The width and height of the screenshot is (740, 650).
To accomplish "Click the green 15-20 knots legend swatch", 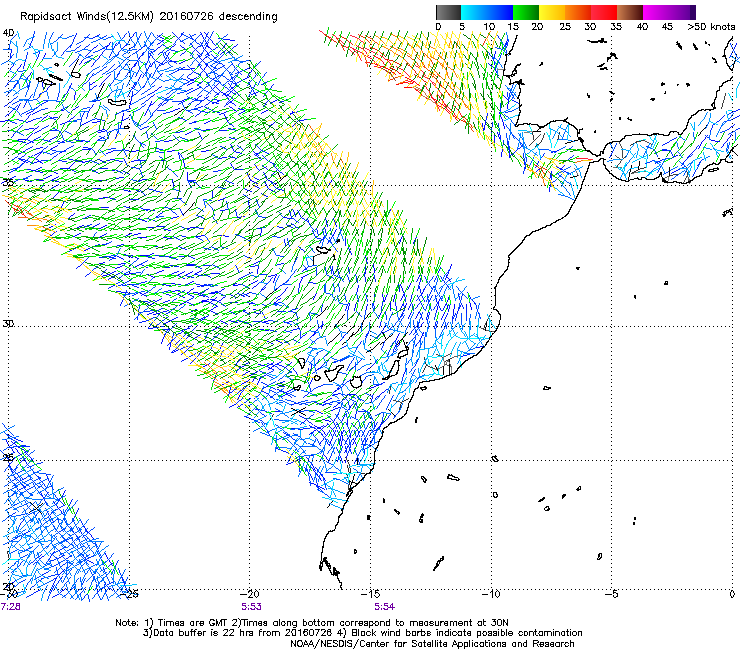I will (526, 12).
